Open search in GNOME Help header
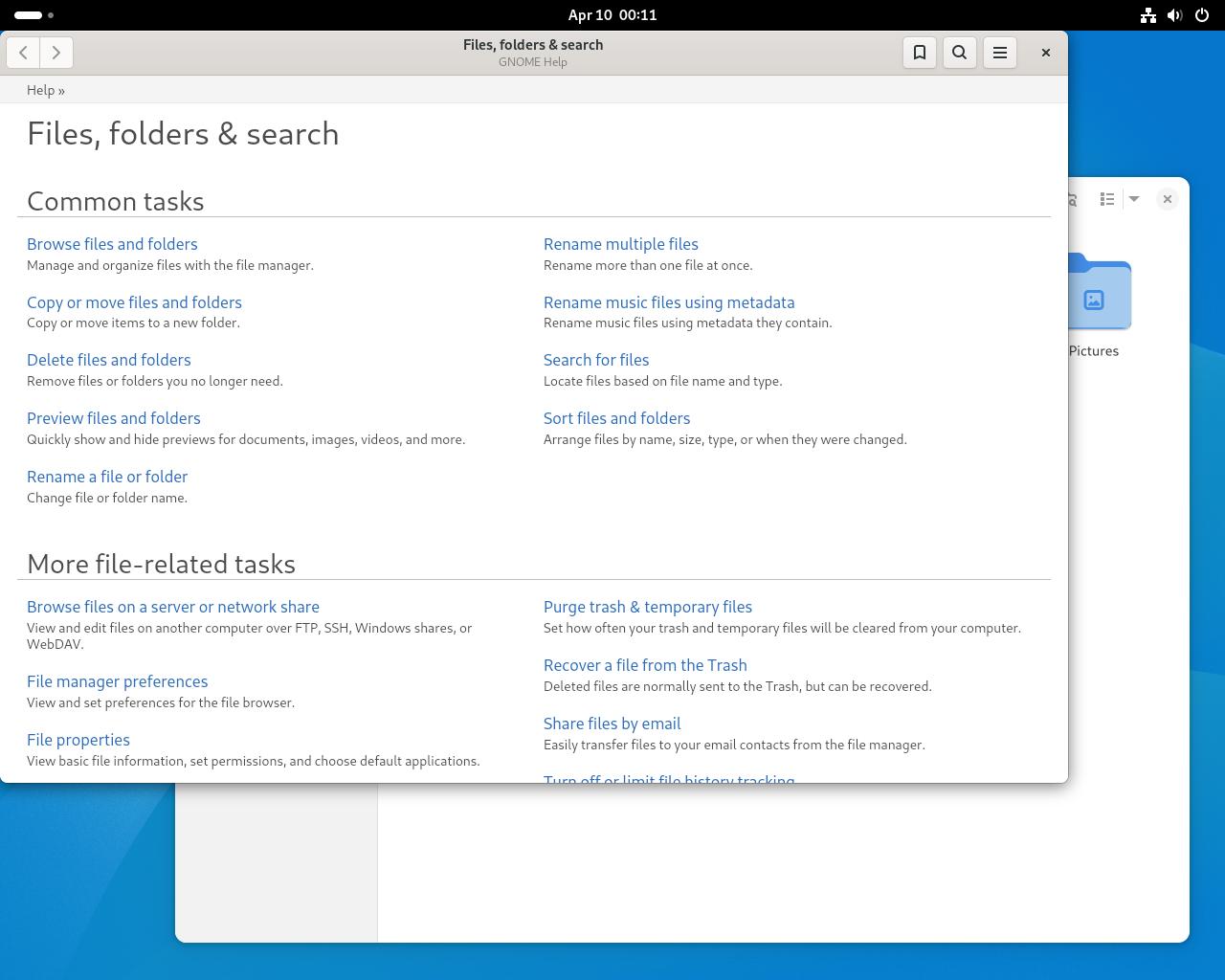The image size is (1225, 980). click(x=960, y=53)
